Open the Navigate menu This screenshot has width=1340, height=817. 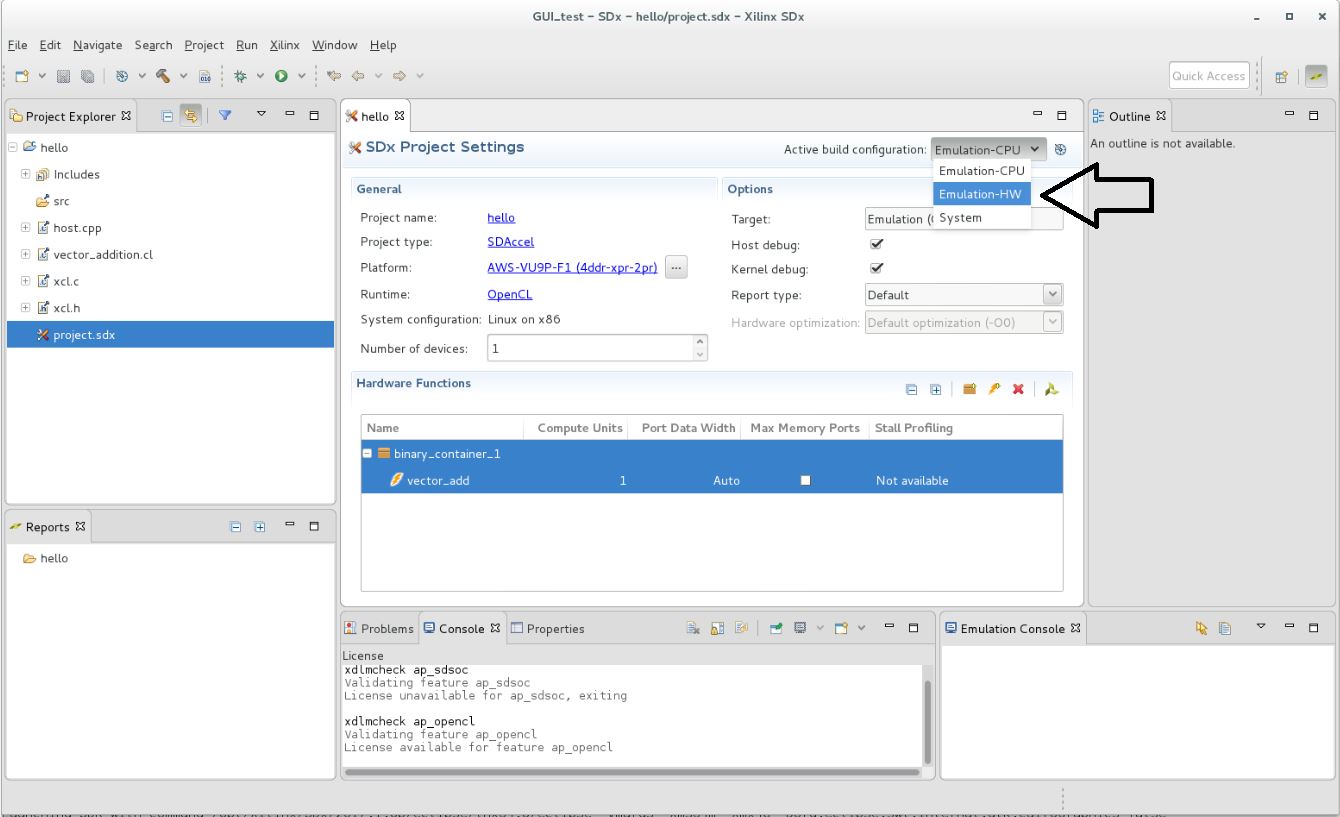[98, 45]
